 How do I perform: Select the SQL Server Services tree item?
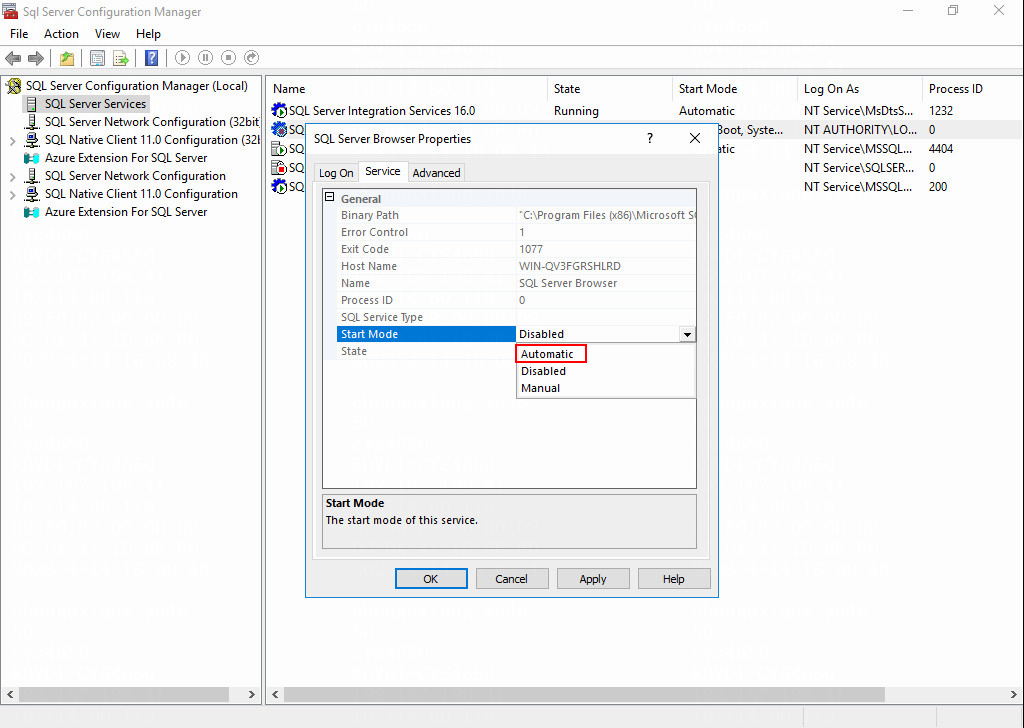95,104
